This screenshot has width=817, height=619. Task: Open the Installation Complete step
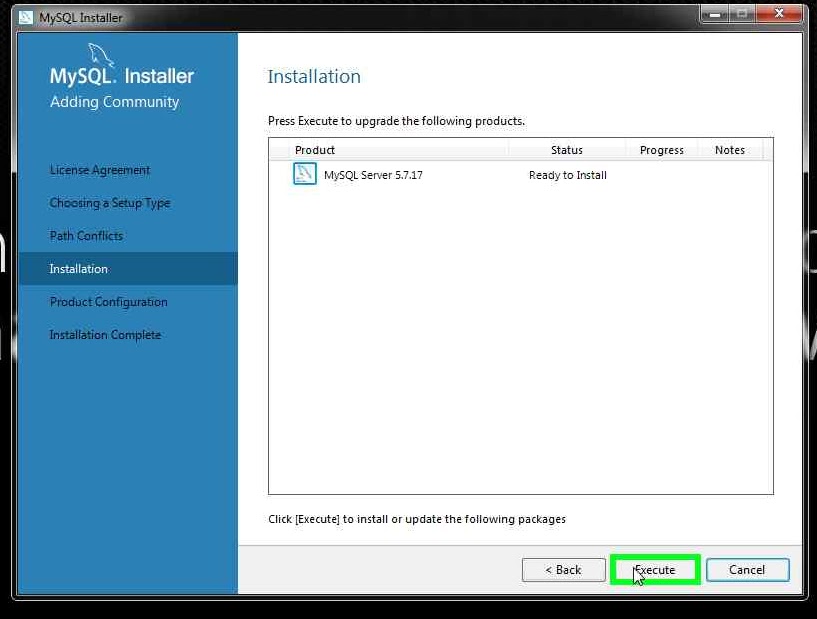[x=105, y=335]
